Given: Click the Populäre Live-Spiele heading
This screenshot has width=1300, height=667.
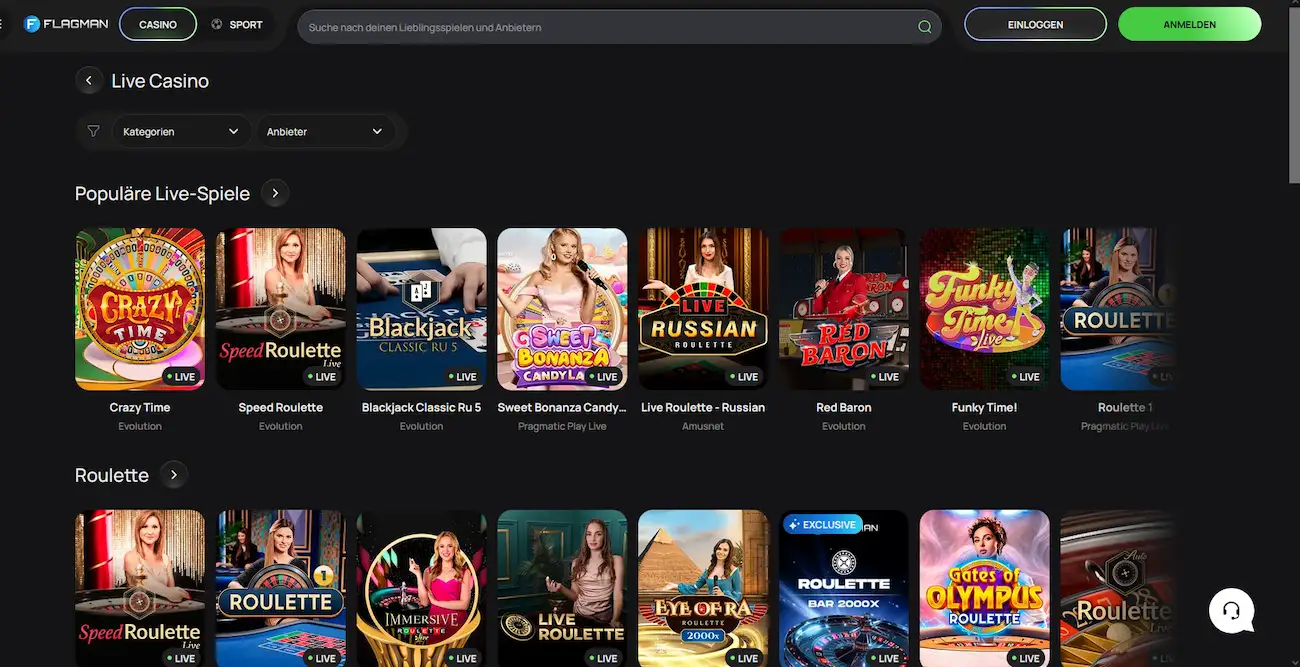Looking at the screenshot, I should pyautogui.click(x=162, y=193).
